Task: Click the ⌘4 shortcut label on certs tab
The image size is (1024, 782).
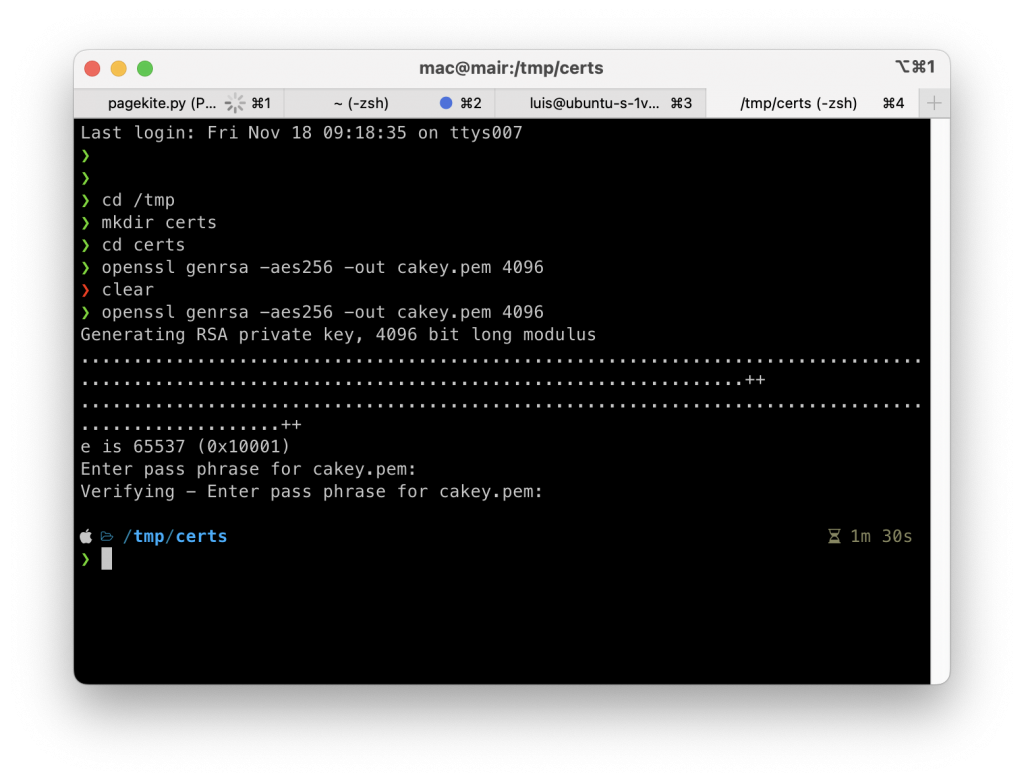Action: coord(893,103)
